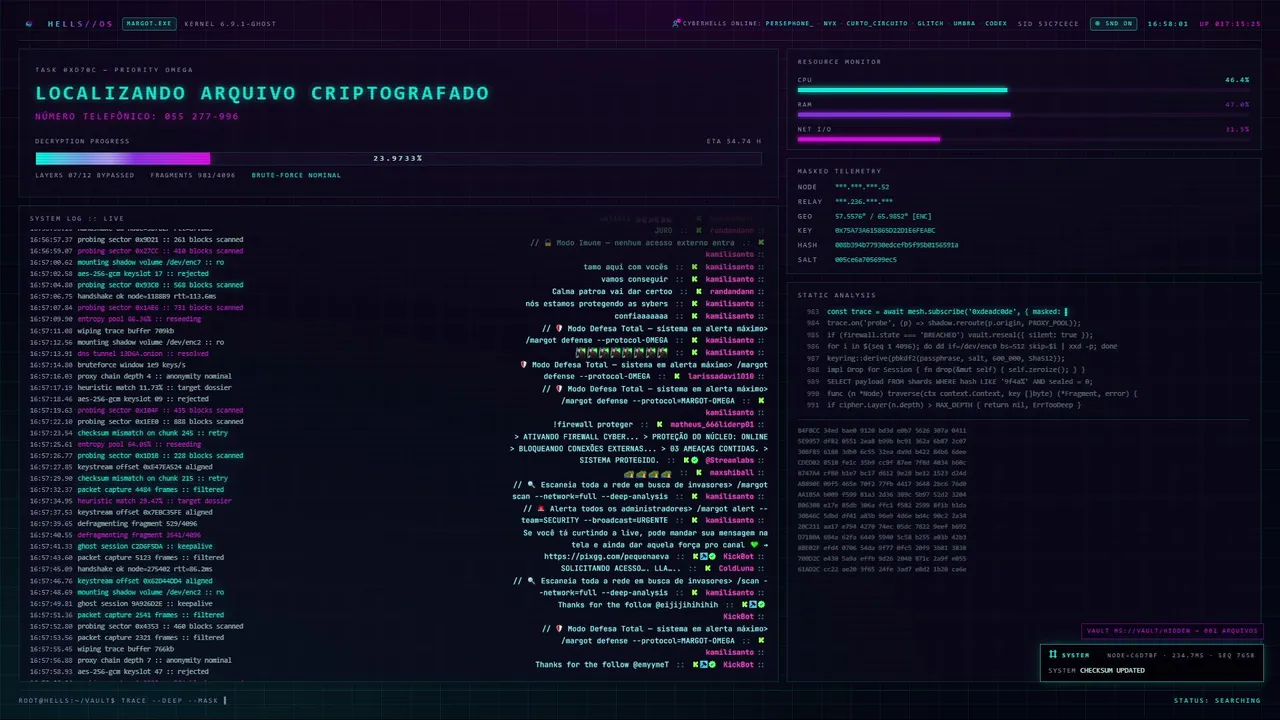Click the lock emoji in 'Modo Imune' message
Screen dimensions: 1280x720
tap(547, 243)
